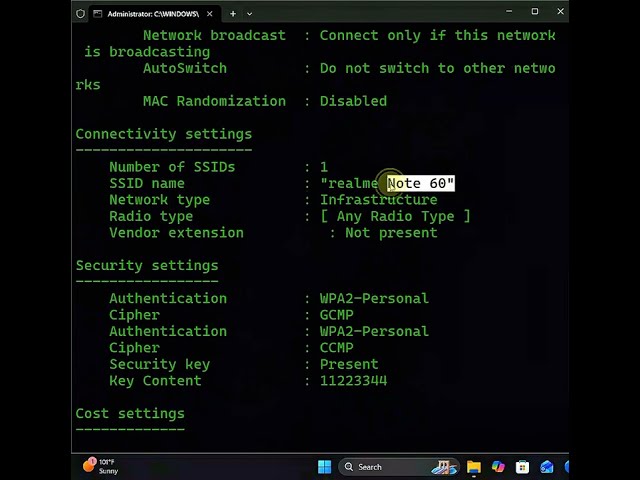Viewport: 640px width, 480px height.
Task: Open the Mail app on the taskbar
Action: coord(547,467)
